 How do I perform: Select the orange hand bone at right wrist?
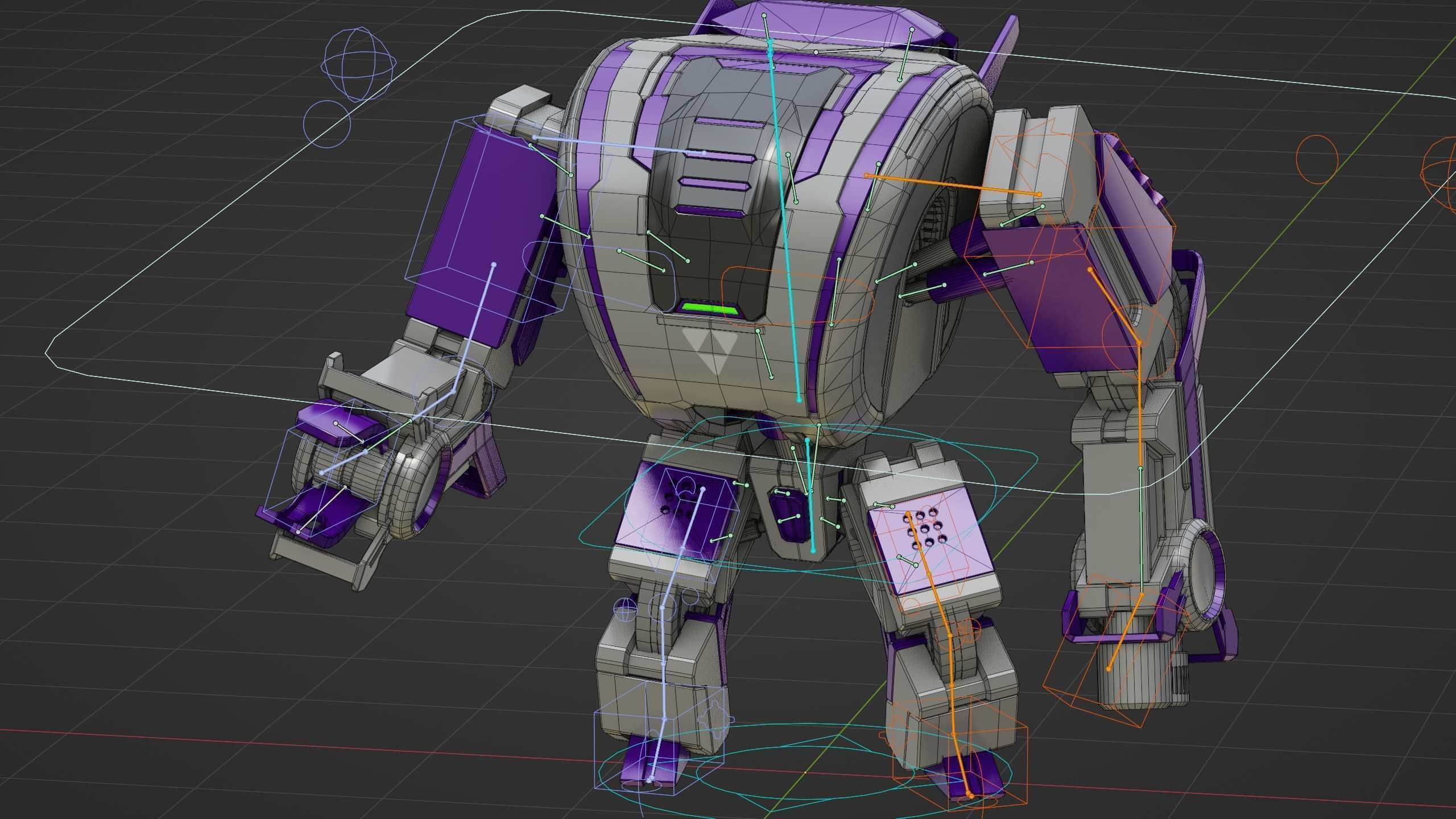pos(1125,632)
